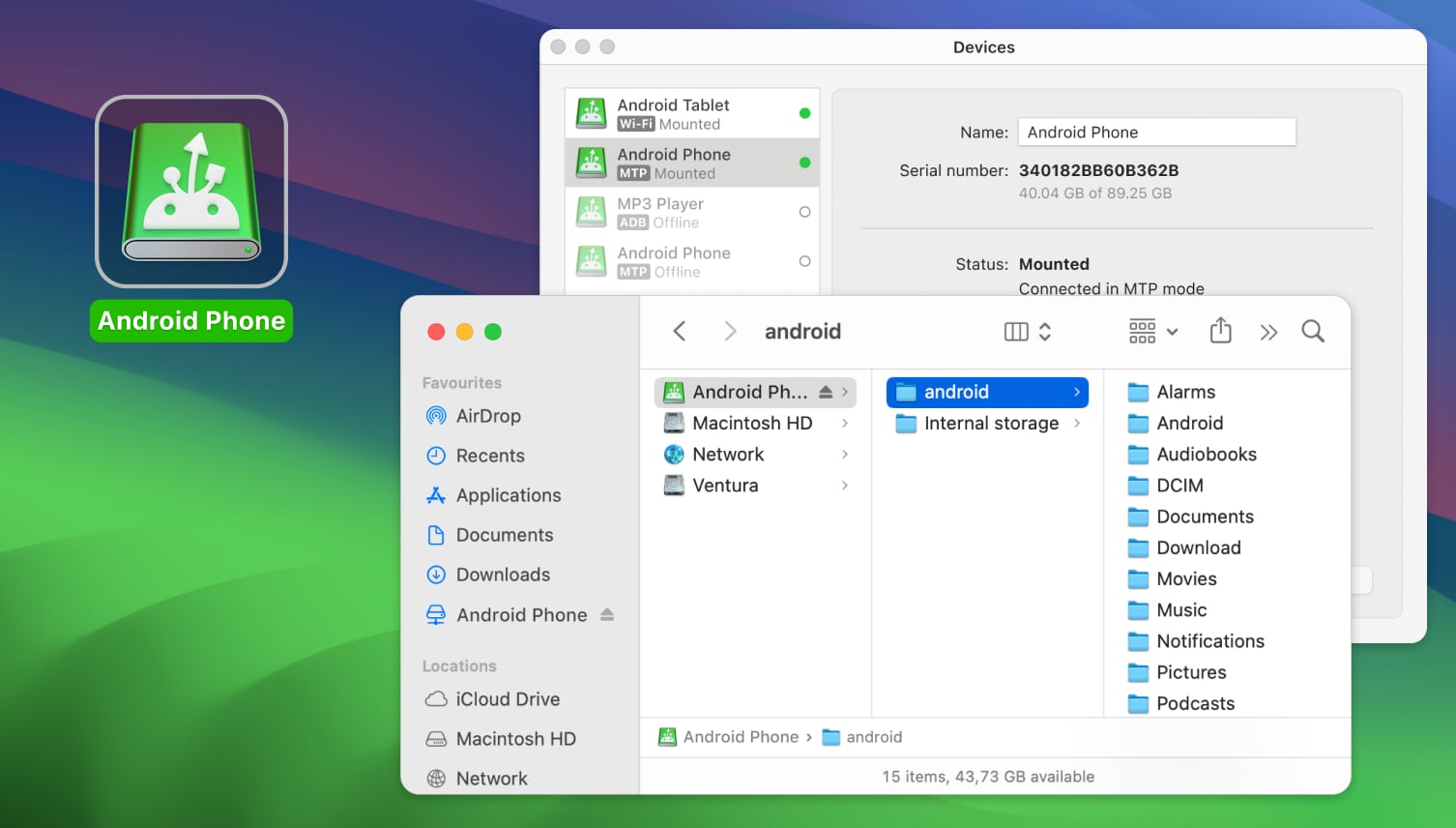Open the overflow chevron menu in the Finder toolbar
Image resolution: width=1456 pixels, height=828 pixels.
click(x=1268, y=331)
